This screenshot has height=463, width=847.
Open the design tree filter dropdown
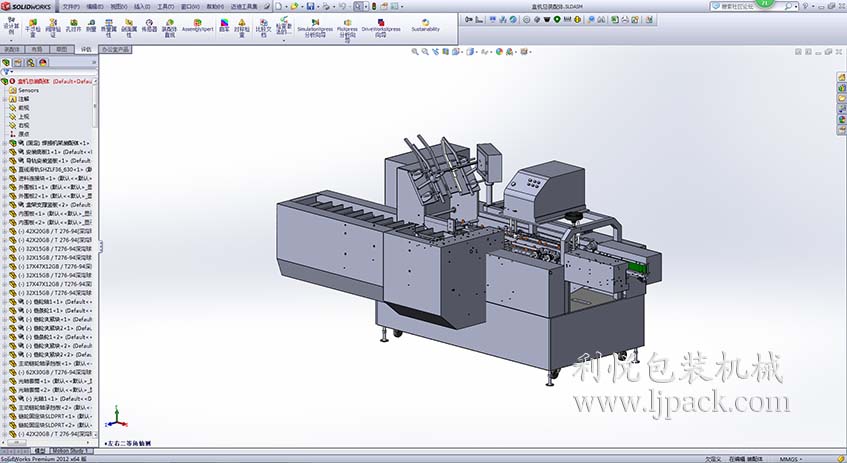tap(6, 72)
